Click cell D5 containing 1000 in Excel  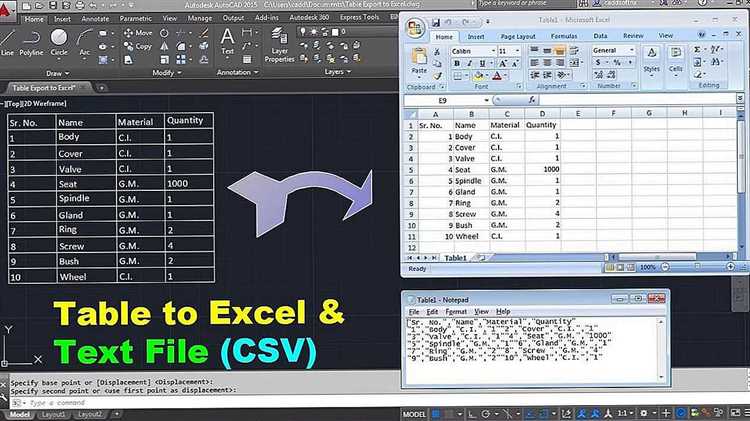542,169
